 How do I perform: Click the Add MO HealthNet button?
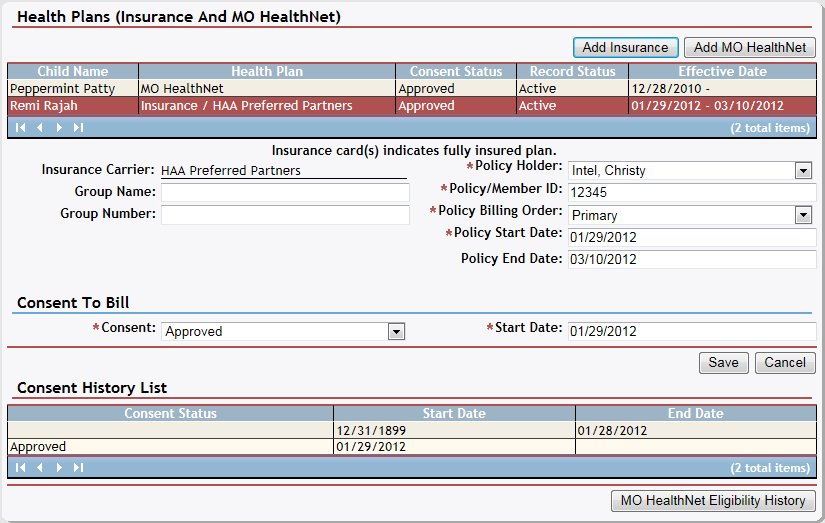coord(750,47)
